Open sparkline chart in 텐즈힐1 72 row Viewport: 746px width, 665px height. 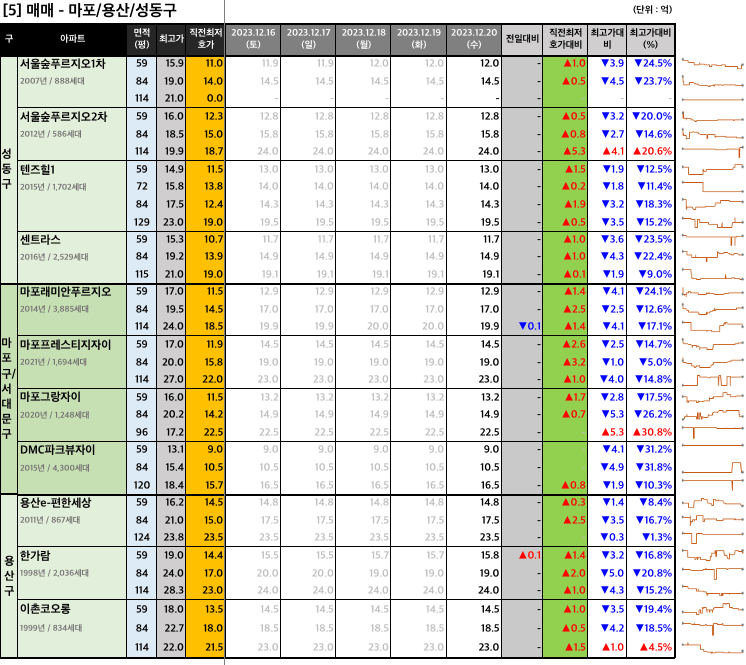click(712, 186)
